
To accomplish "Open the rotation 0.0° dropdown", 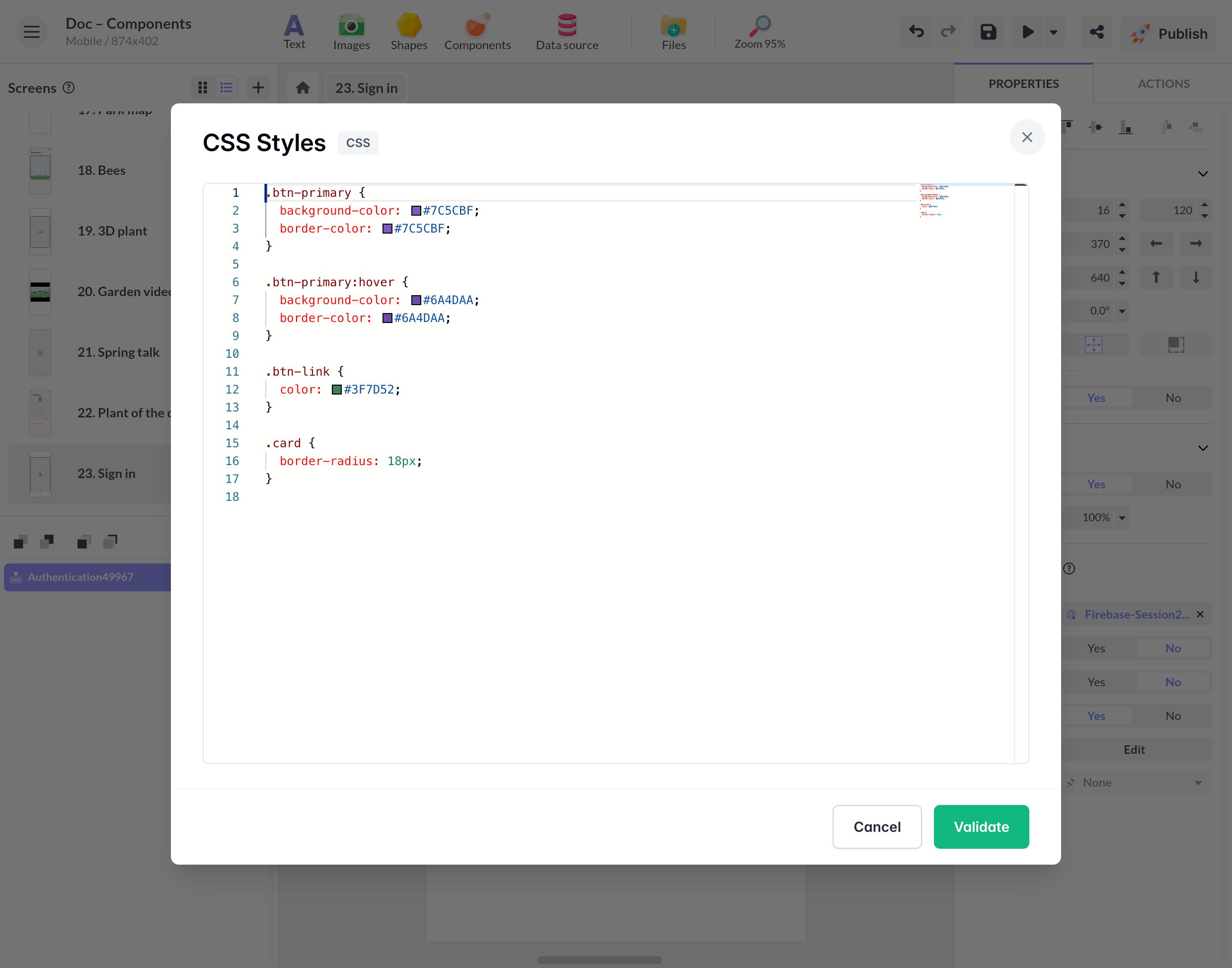I will pyautogui.click(x=1122, y=311).
